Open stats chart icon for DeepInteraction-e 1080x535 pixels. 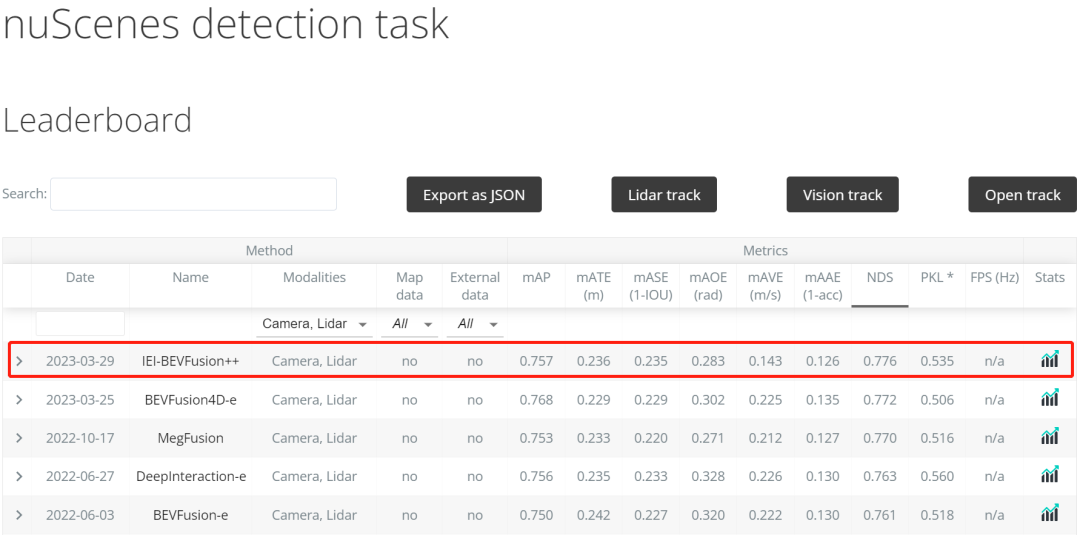click(x=1049, y=476)
